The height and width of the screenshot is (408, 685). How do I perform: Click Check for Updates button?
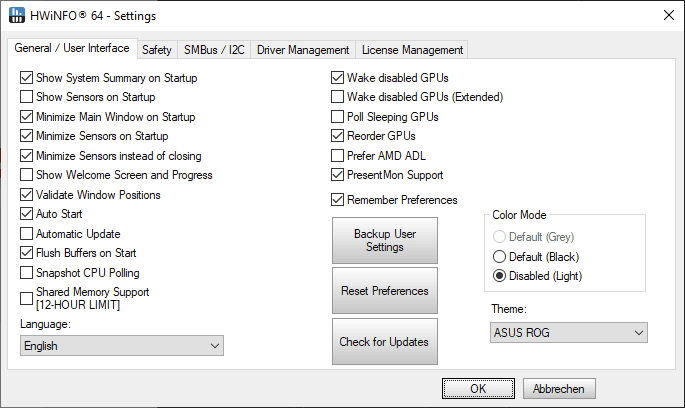(385, 342)
